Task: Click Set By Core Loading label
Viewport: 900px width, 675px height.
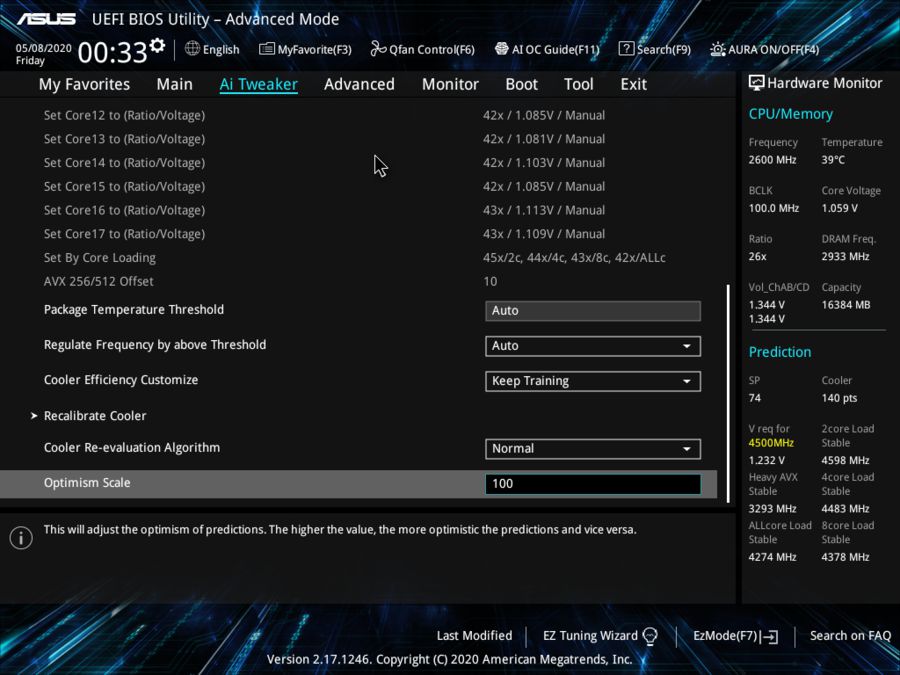Action: 100,258
